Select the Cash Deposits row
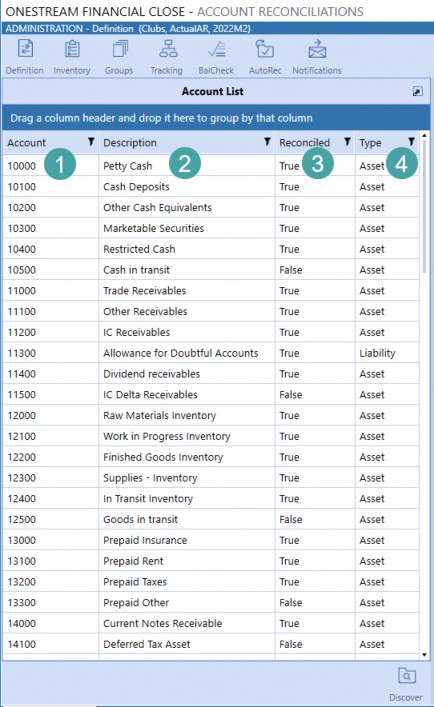The height and width of the screenshot is (707, 434). point(211,187)
